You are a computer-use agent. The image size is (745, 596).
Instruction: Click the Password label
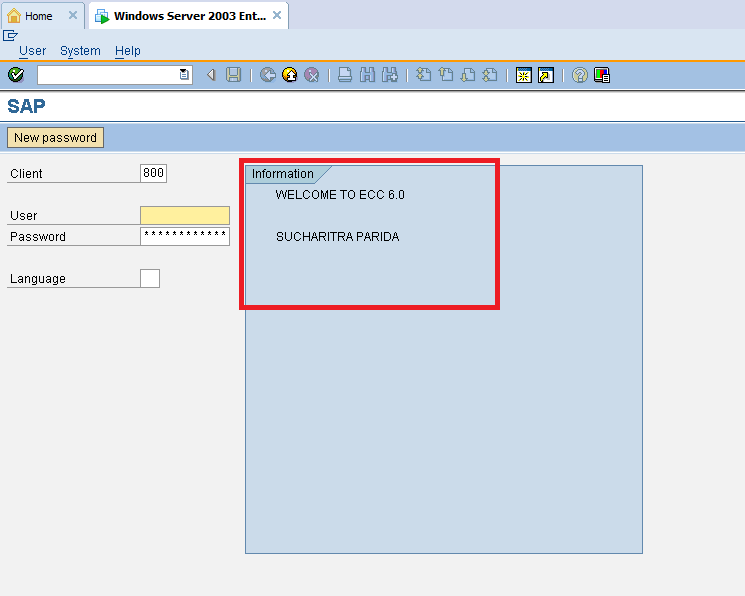[38, 237]
